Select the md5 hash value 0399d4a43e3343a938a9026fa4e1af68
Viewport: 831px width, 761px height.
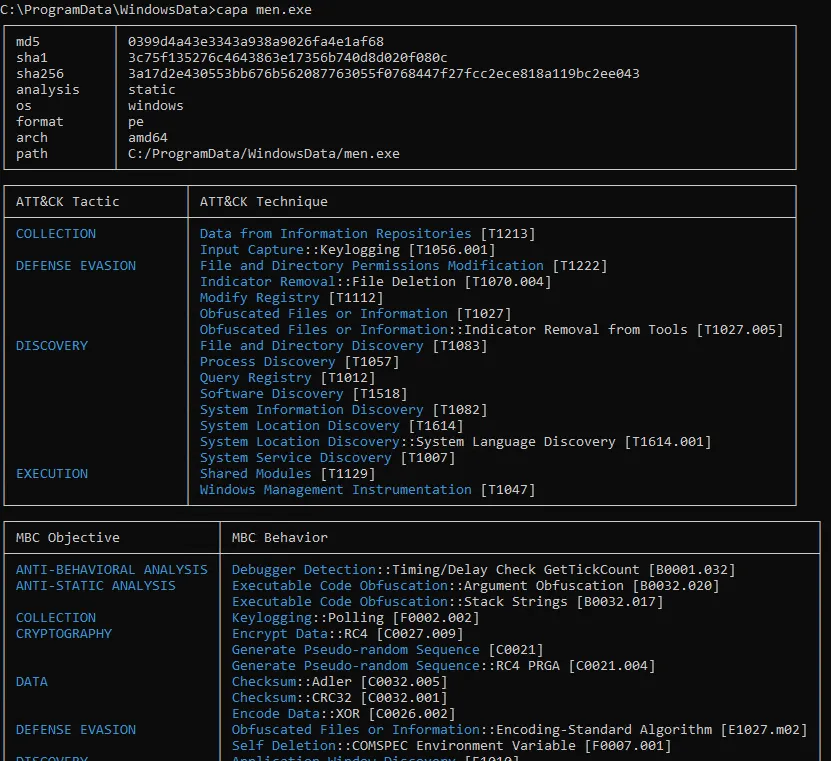pos(255,41)
